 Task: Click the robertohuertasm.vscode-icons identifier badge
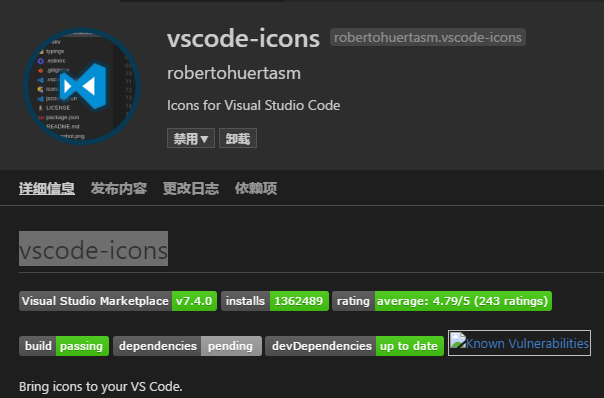pos(428,37)
